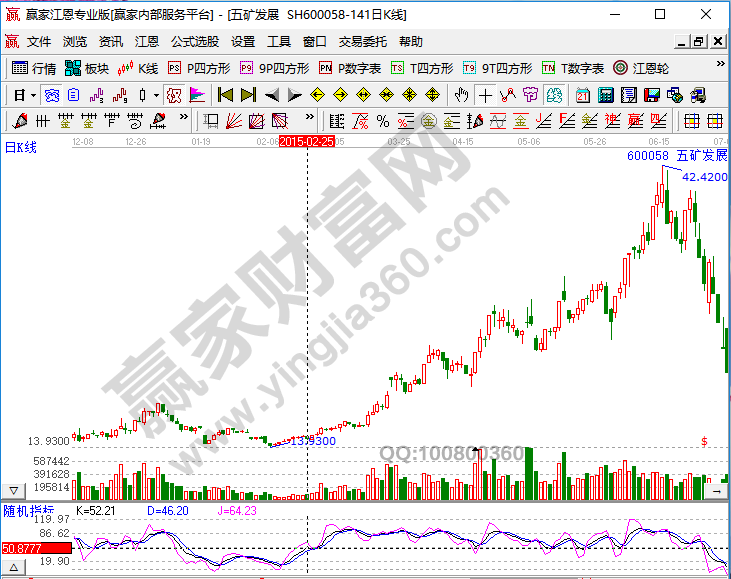The image size is (731, 579).
Task: Click the red 赢 angle-lines icon
Action: 635,121
